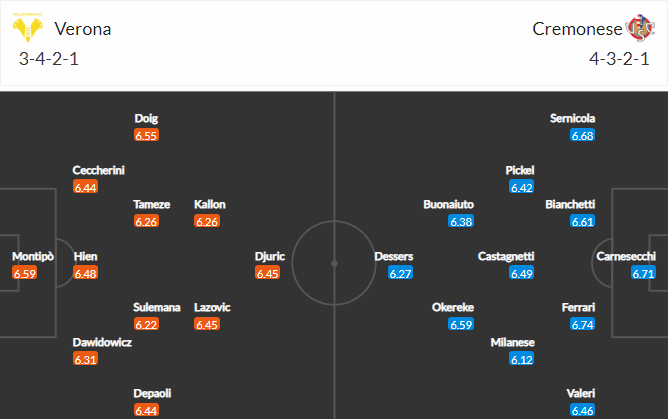This screenshot has height=419, width=668.
Task: Click the Cremonese club crest icon
Action: 640,28
